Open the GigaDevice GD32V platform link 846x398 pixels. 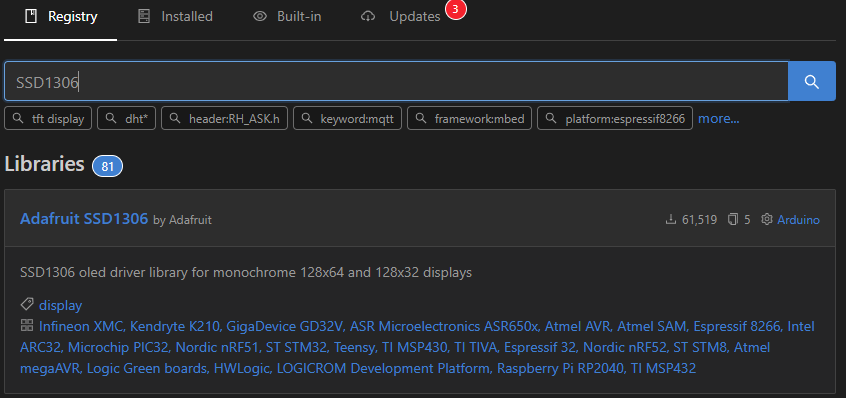(x=284, y=326)
